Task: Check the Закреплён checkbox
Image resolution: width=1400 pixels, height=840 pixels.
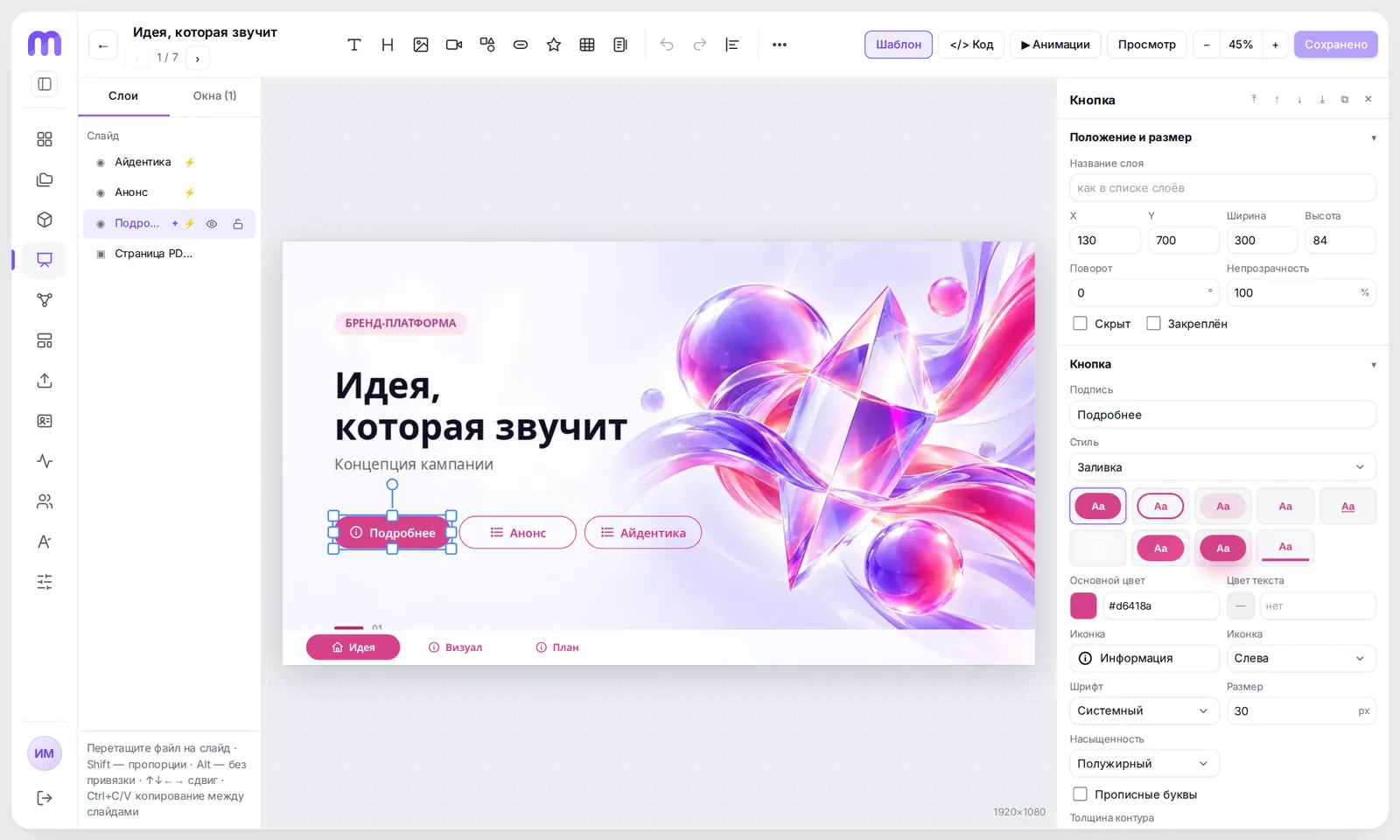Action: pos(1153,324)
